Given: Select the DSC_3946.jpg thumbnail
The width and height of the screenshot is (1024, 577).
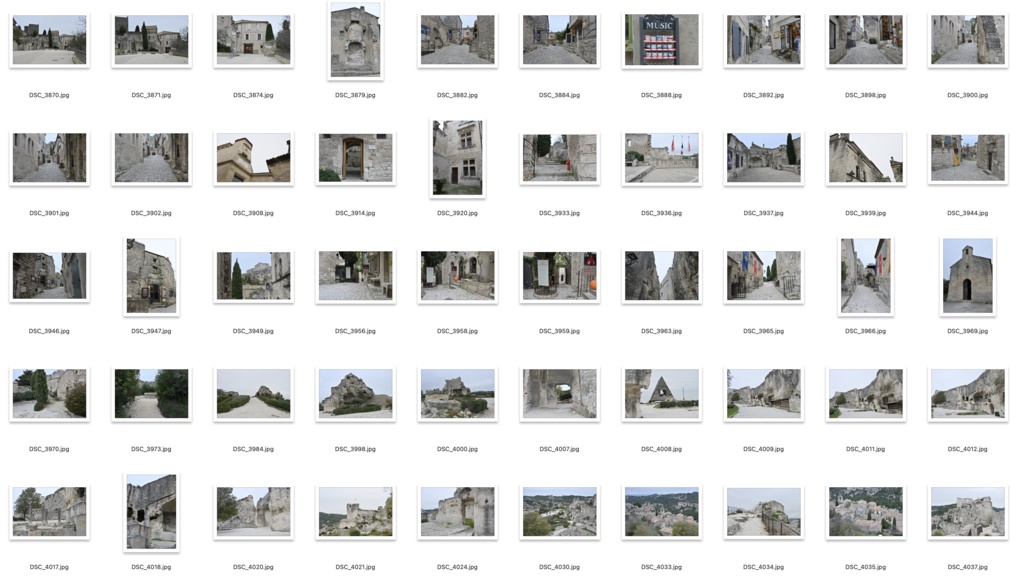Looking at the screenshot, I should 50,275.
